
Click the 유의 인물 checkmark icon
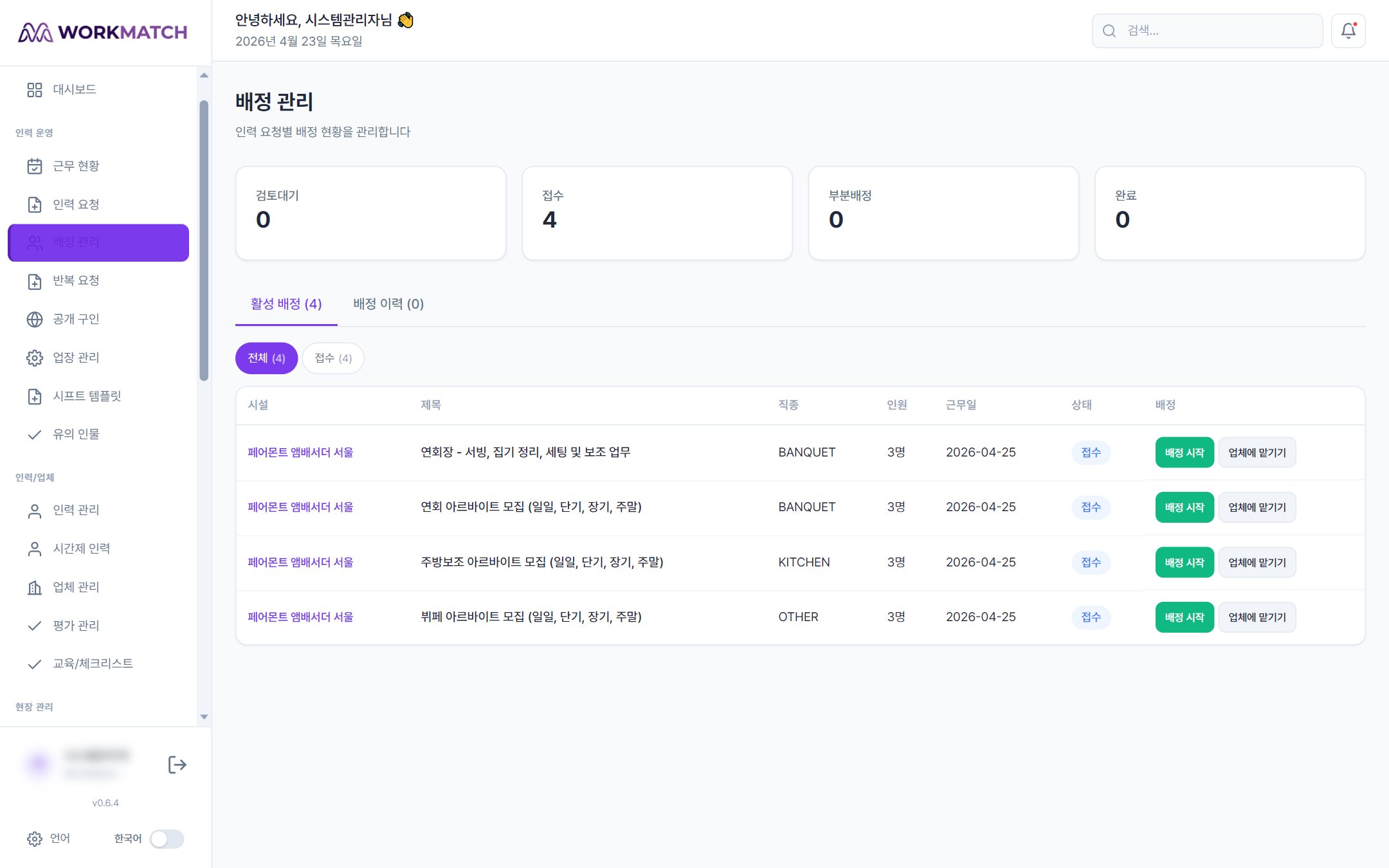click(x=35, y=435)
